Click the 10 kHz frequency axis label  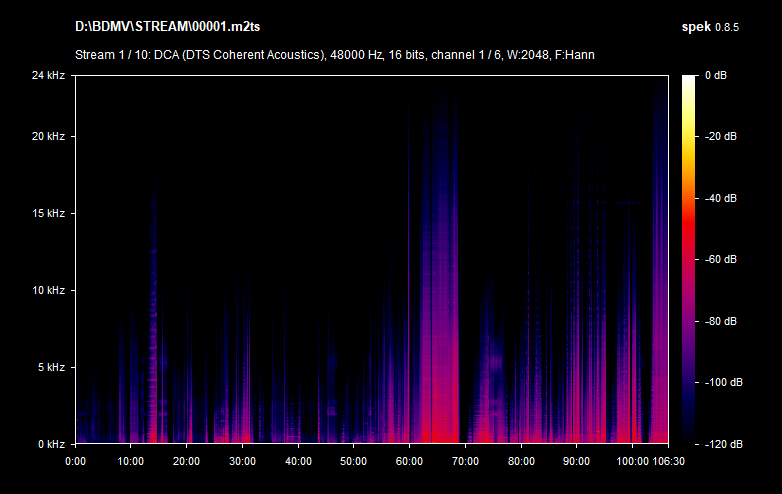(x=47, y=291)
